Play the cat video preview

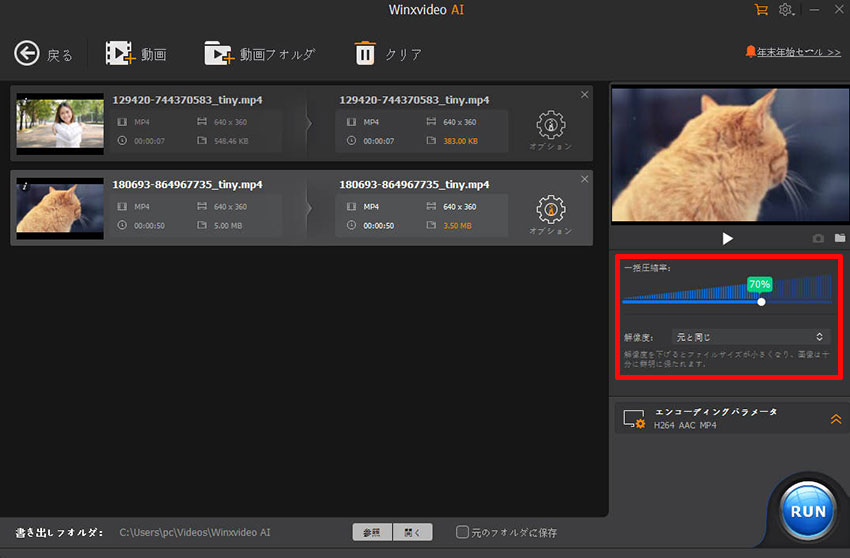(x=728, y=239)
